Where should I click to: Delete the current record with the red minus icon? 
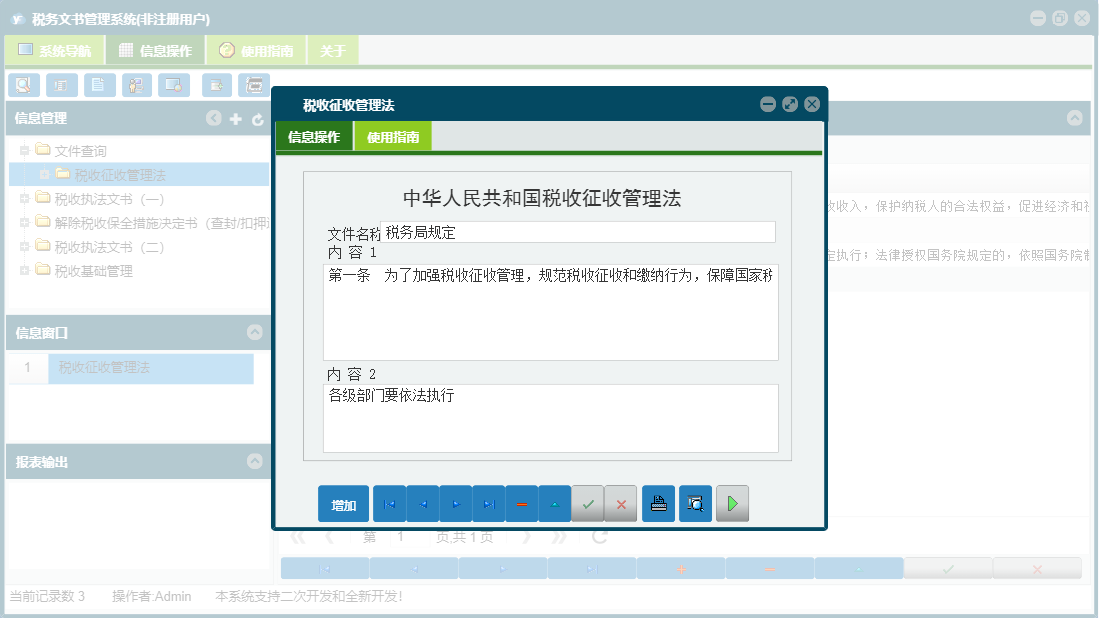point(521,503)
